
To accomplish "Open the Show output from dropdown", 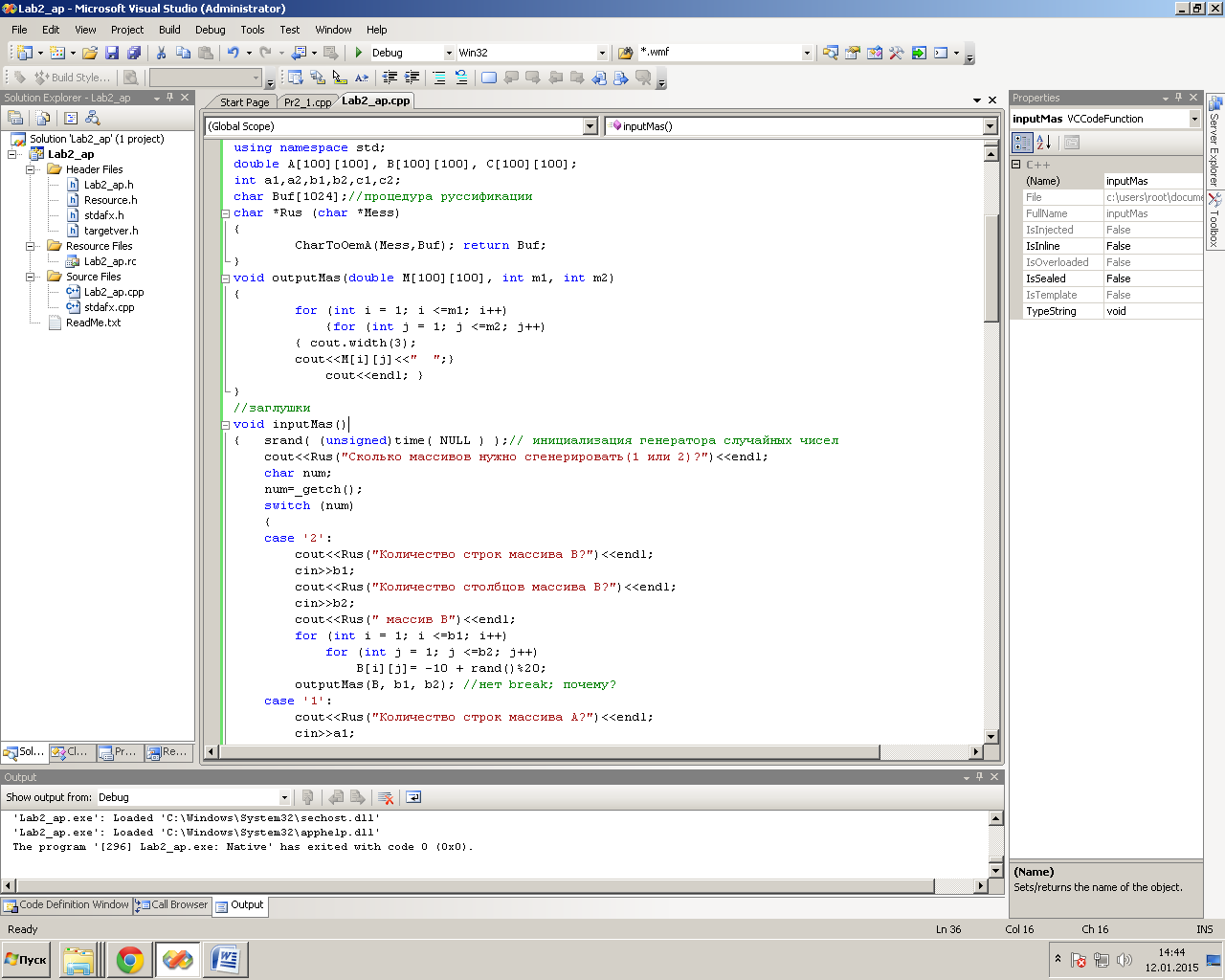I will (284, 797).
